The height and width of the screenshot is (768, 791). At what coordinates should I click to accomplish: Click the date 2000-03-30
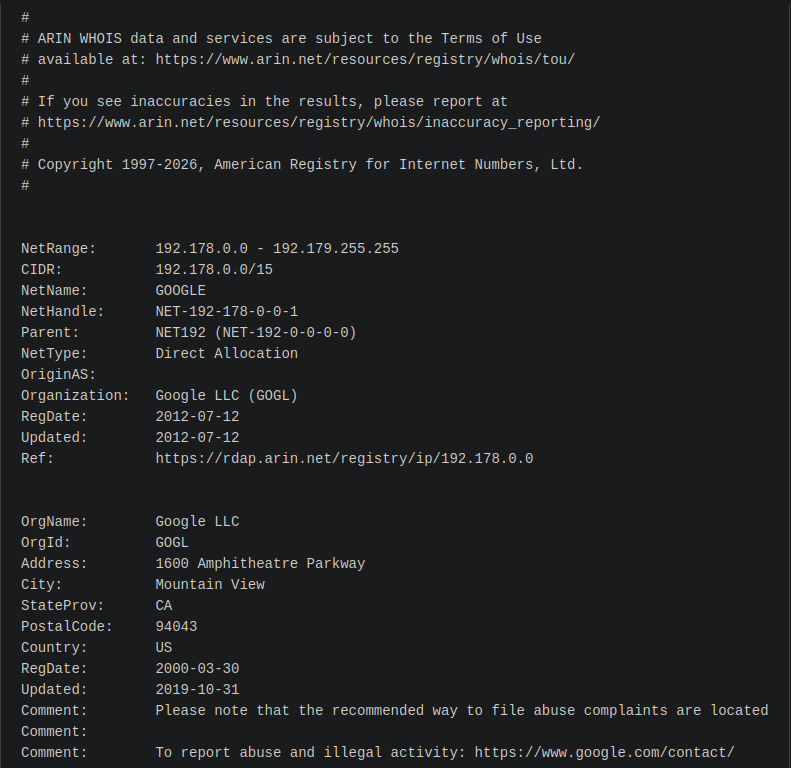(197, 668)
